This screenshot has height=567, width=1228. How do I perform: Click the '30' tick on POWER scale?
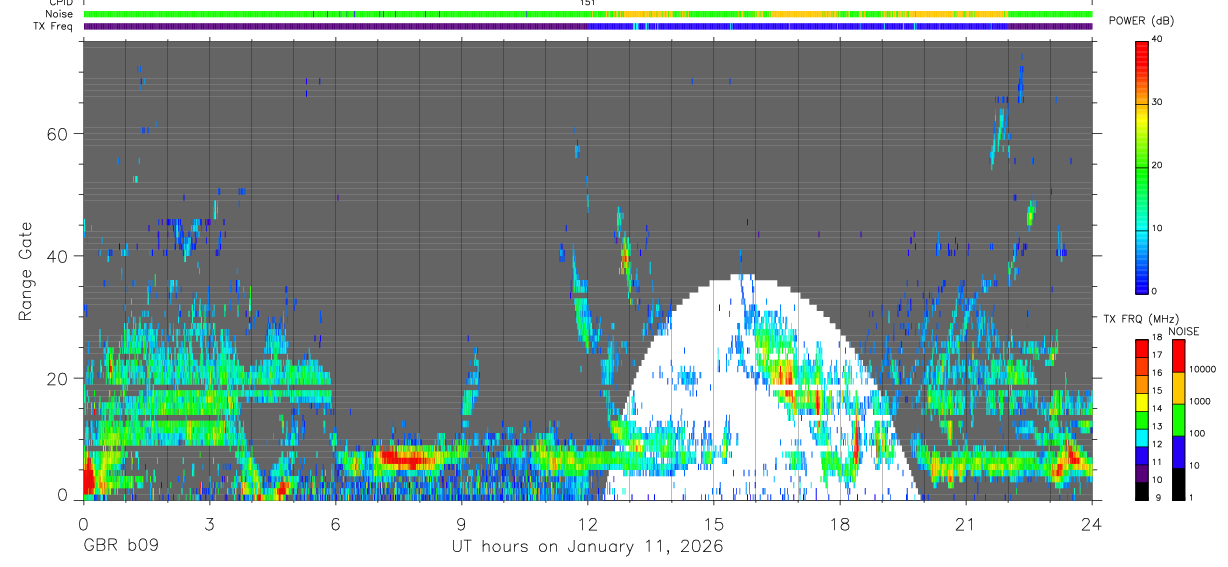pyautogui.click(x=1157, y=102)
